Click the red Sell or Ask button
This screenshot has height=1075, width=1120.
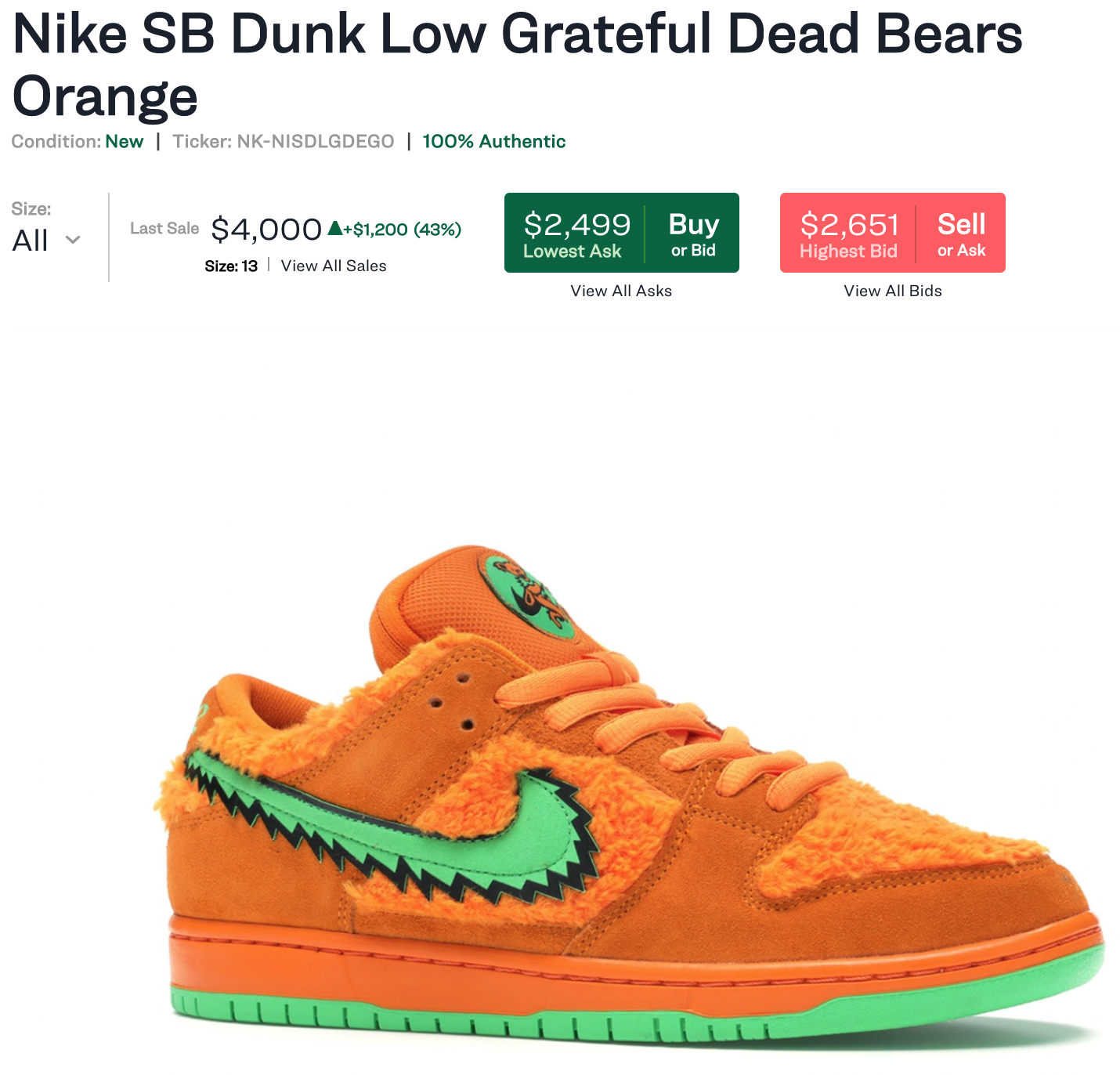(x=961, y=233)
